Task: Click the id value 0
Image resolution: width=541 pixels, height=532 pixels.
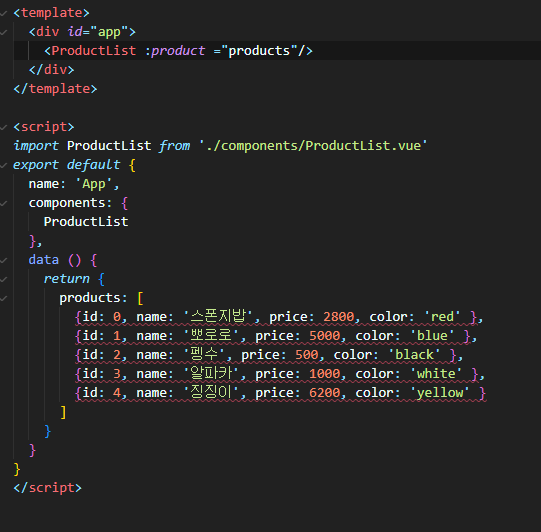Action: click(117, 317)
